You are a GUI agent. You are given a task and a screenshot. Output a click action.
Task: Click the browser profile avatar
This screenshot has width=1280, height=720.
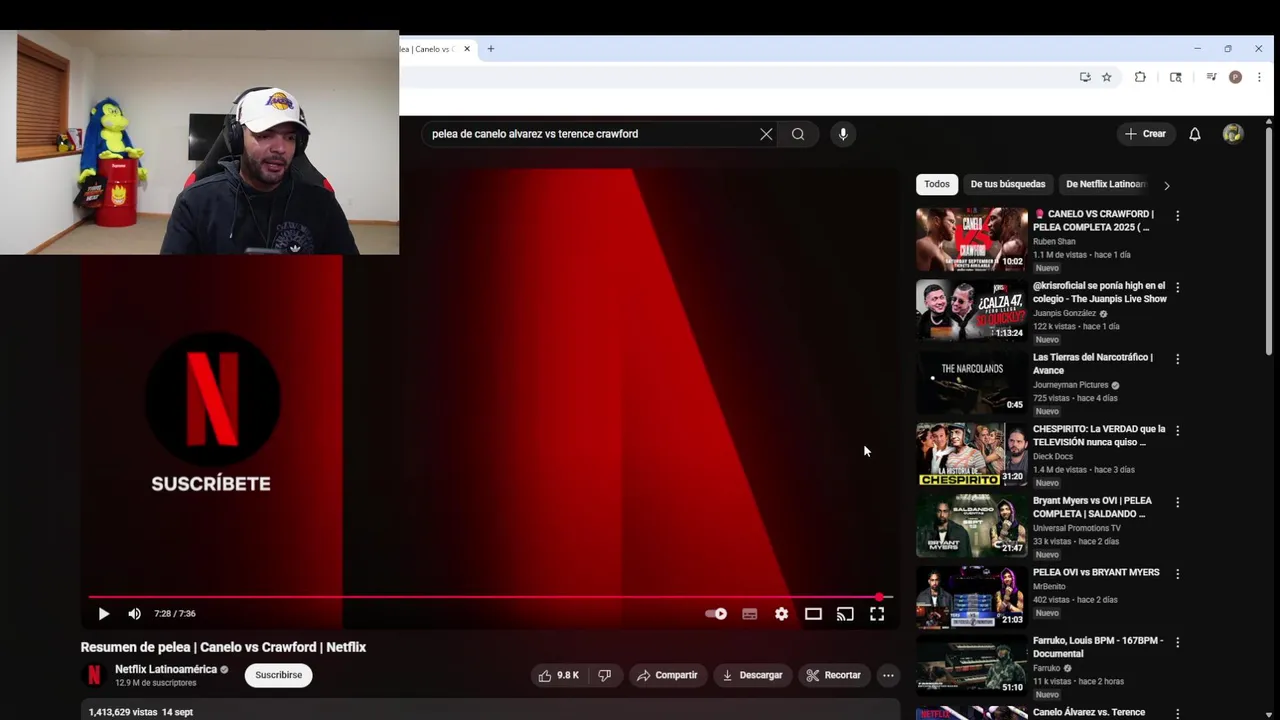(x=1235, y=77)
